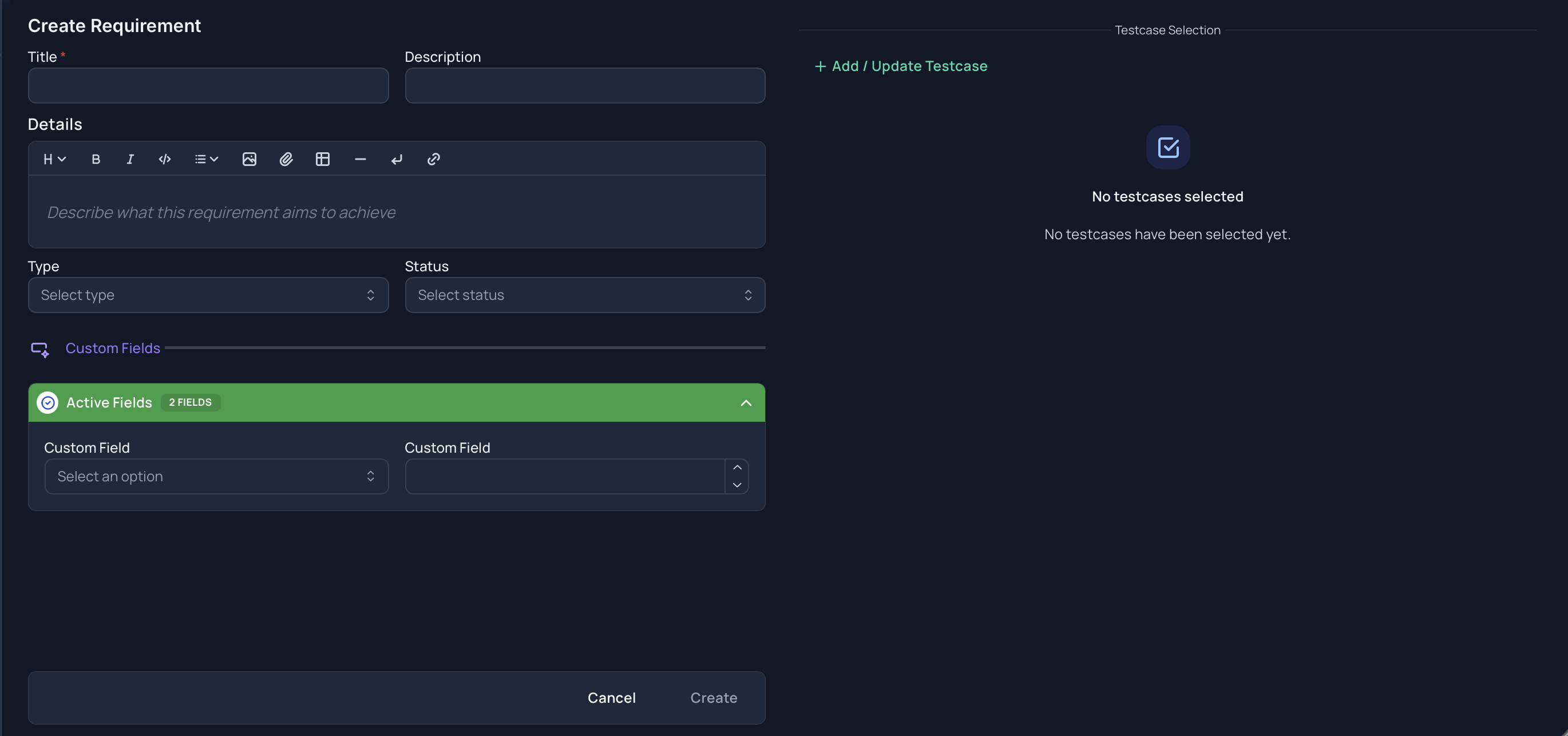Screen dimensions: 1568x736
Task: Insert code block via toolbar icon
Action: pyautogui.click(x=164, y=159)
